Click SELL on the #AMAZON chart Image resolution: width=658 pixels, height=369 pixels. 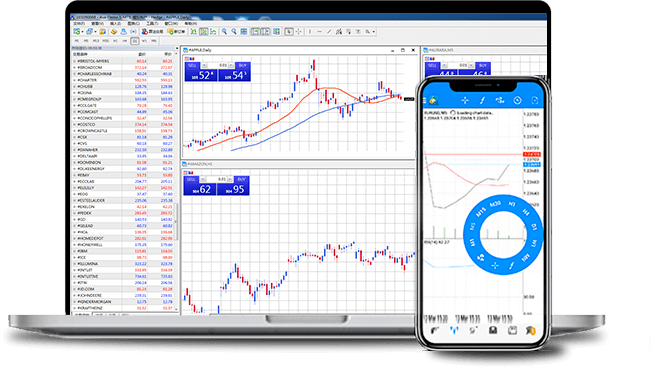[191, 180]
